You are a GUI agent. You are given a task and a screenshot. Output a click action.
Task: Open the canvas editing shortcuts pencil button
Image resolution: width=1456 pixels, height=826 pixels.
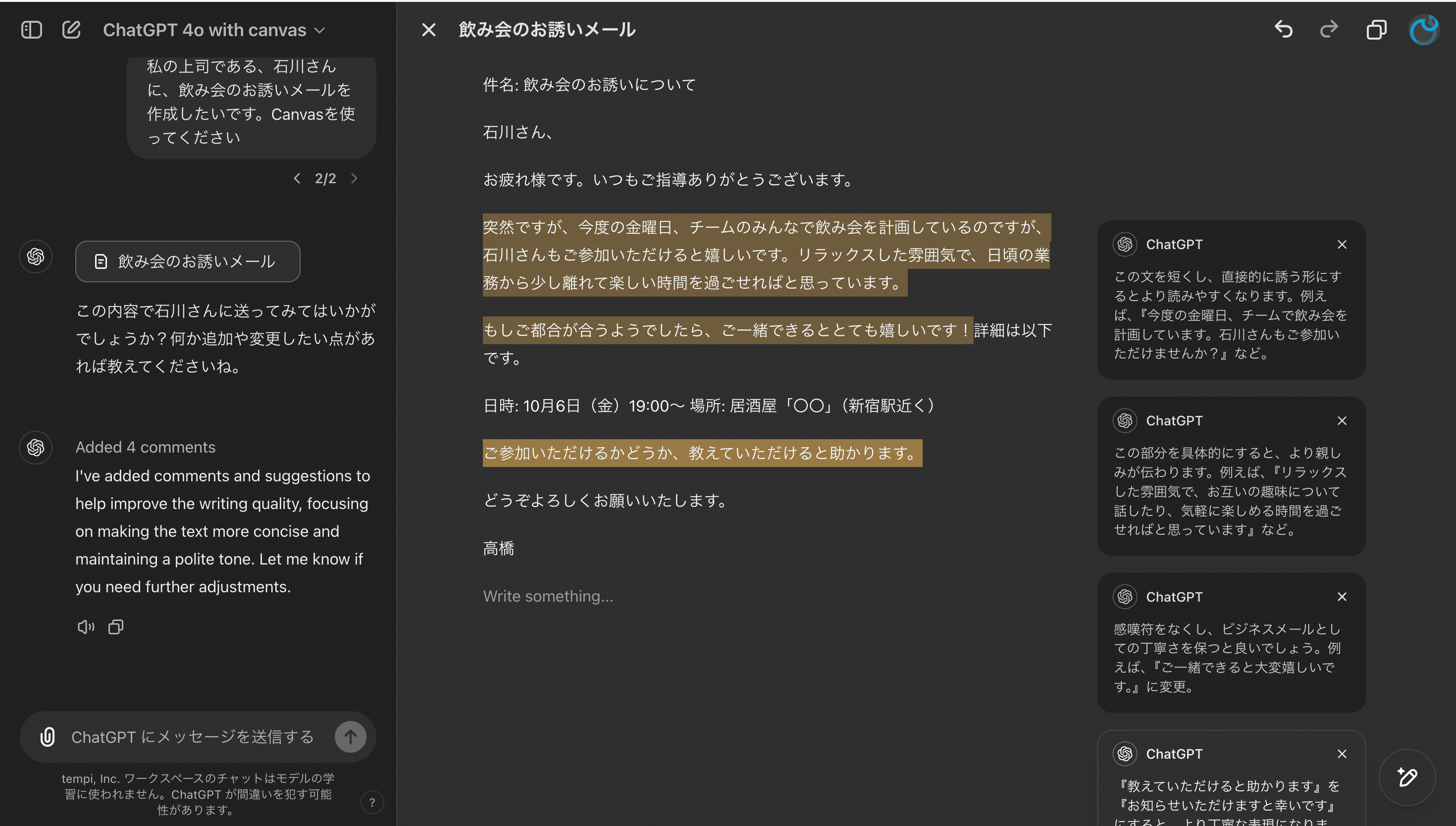coord(1407,777)
